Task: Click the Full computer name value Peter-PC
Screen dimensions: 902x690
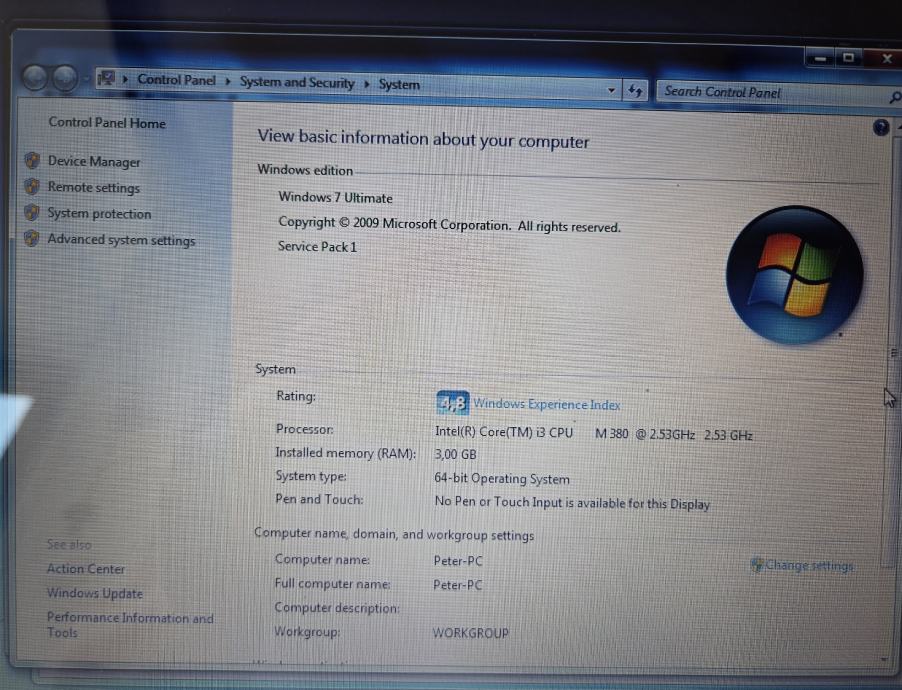Action: (457, 585)
